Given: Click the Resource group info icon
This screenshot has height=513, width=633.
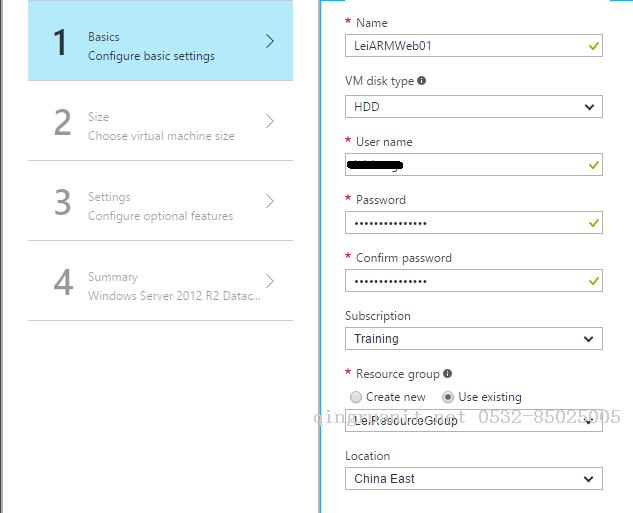Looking at the screenshot, I should (447, 374).
